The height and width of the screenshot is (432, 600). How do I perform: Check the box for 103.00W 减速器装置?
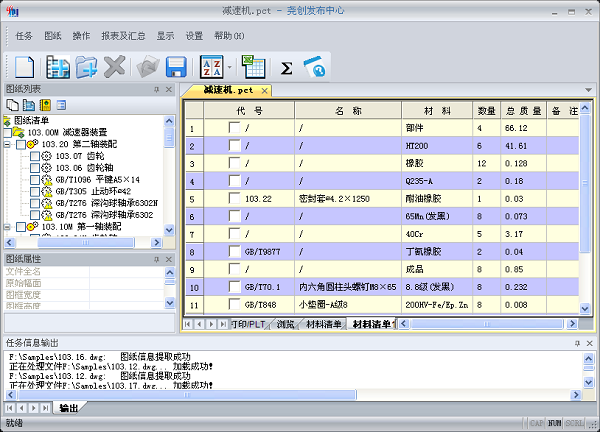[8, 132]
